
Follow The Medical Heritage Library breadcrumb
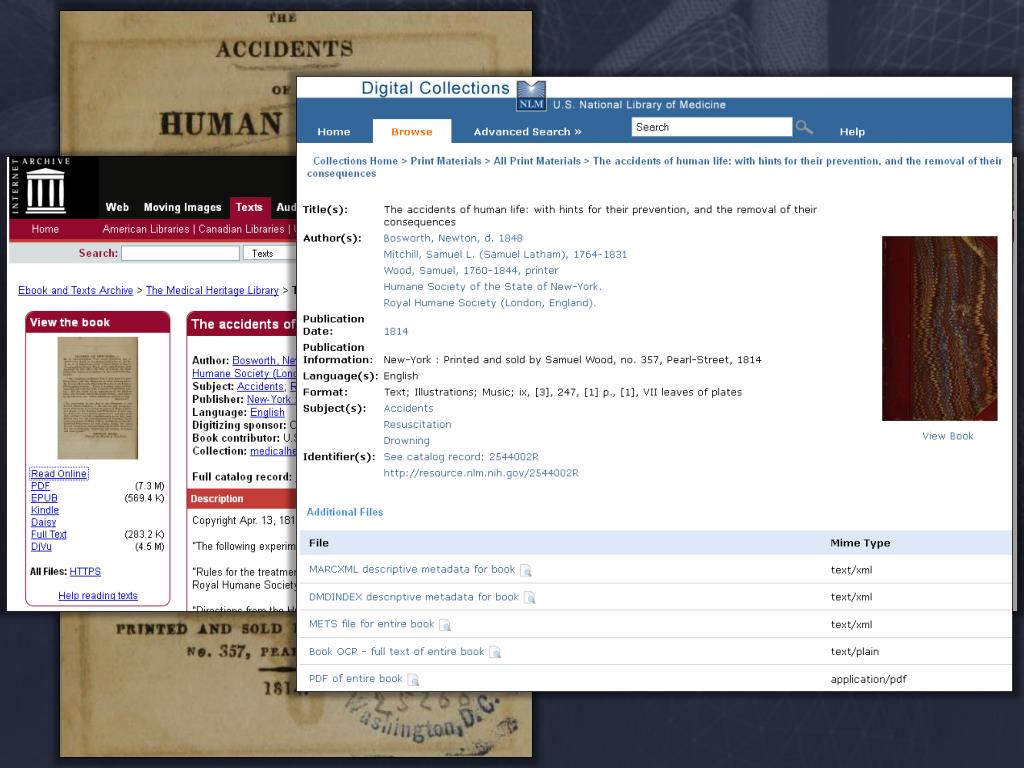pos(212,291)
